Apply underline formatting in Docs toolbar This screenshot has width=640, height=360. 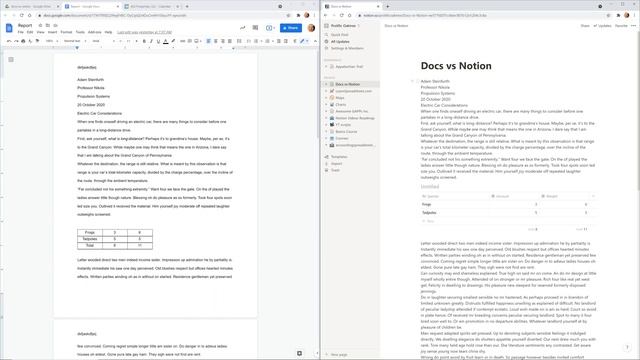158,41
